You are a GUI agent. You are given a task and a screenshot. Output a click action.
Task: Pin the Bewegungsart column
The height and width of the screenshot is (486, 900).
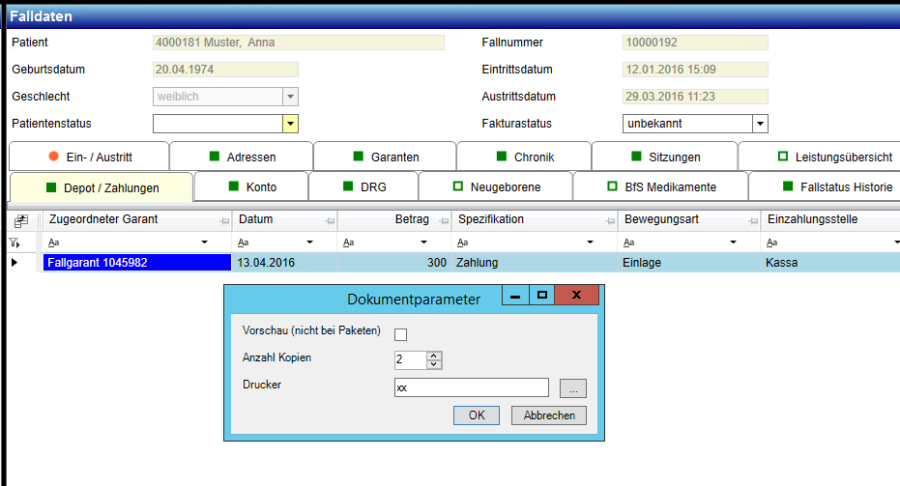(x=753, y=221)
